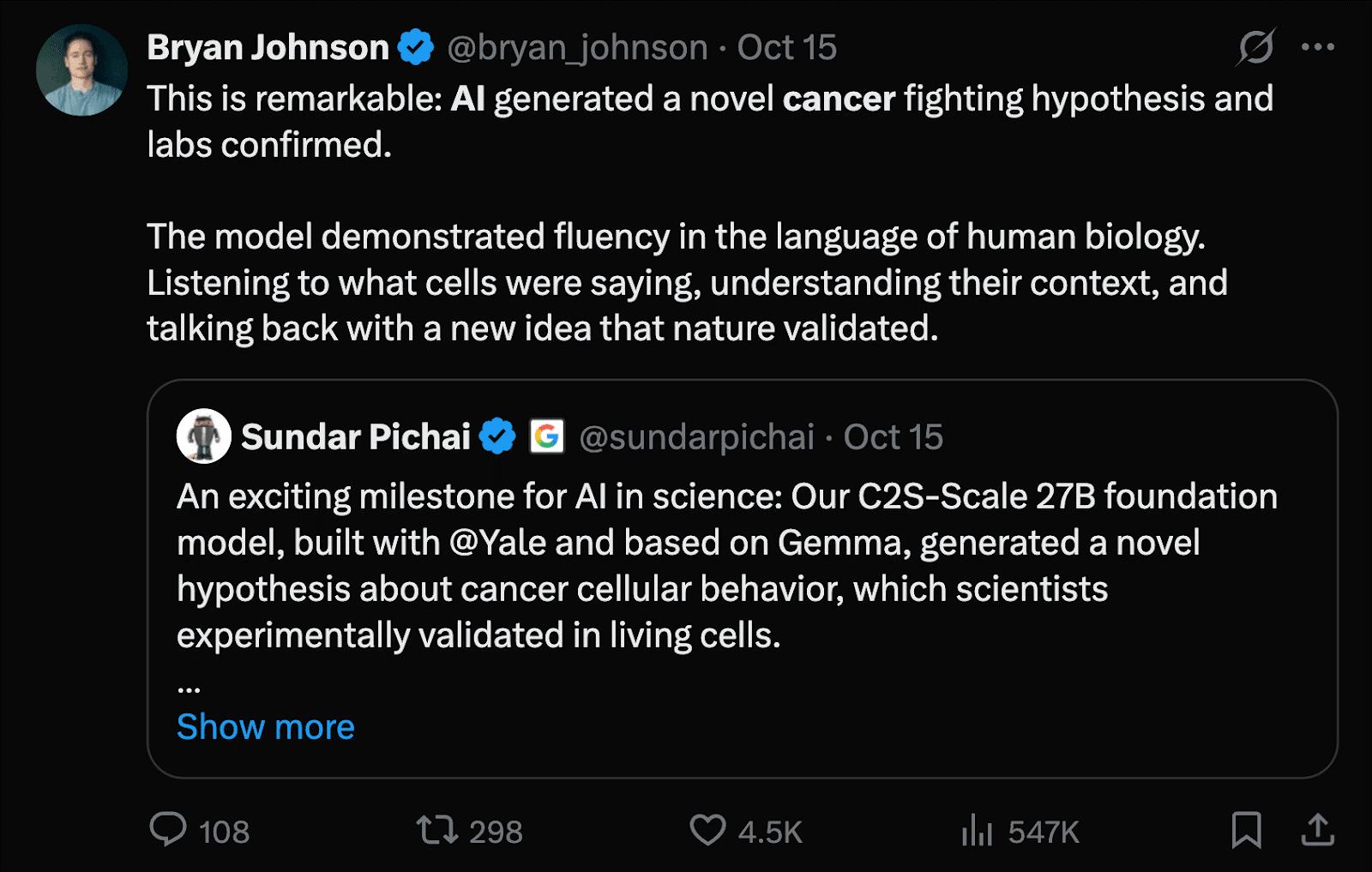Click the Bryan Johnson display name
Image resolution: width=1372 pixels, height=872 pixels.
268,48
